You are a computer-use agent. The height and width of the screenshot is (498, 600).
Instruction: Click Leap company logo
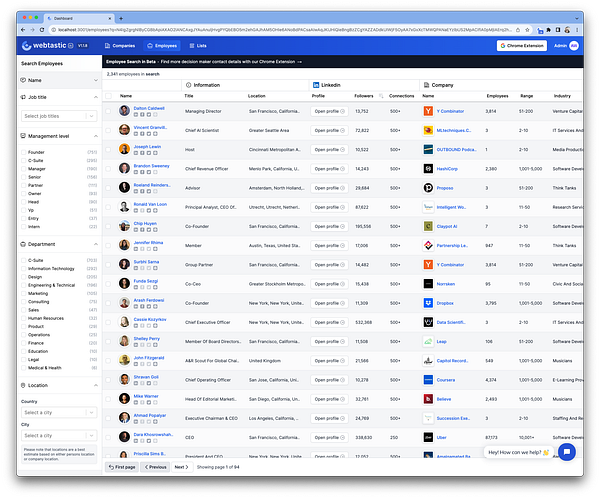[428, 341]
